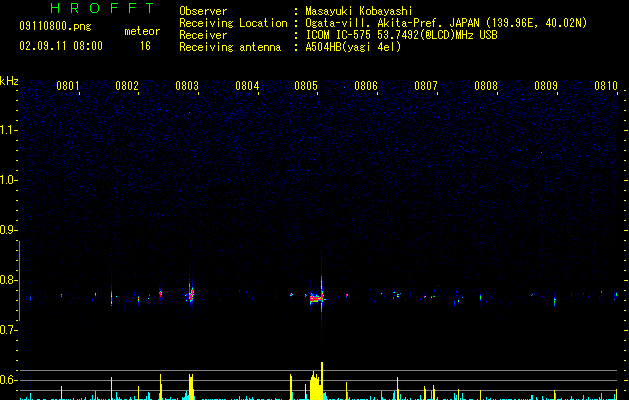Click the ICOM IC-575 53.7492 MHz receiver text

(x=401, y=35)
